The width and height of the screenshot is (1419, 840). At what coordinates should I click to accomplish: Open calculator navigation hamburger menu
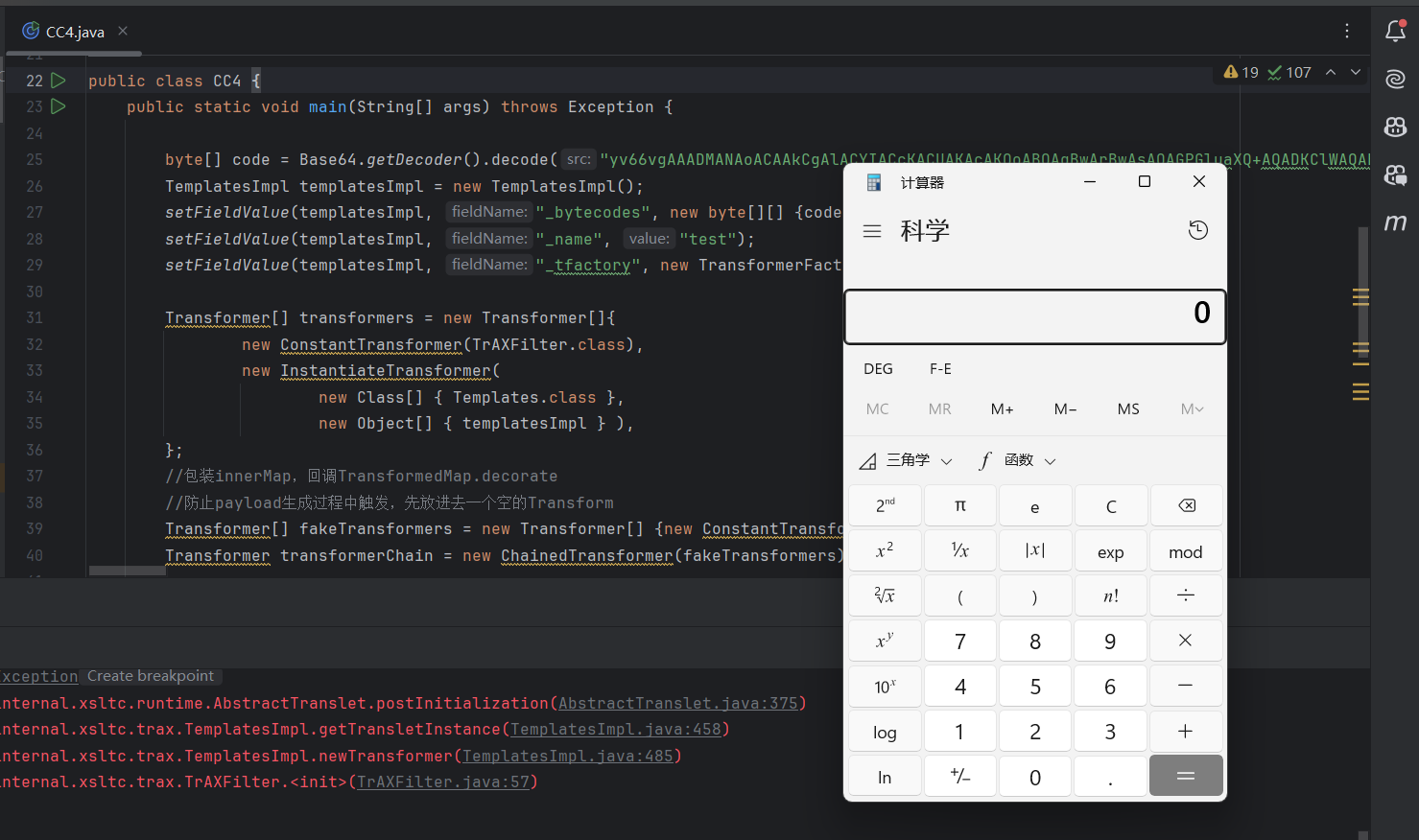click(872, 231)
